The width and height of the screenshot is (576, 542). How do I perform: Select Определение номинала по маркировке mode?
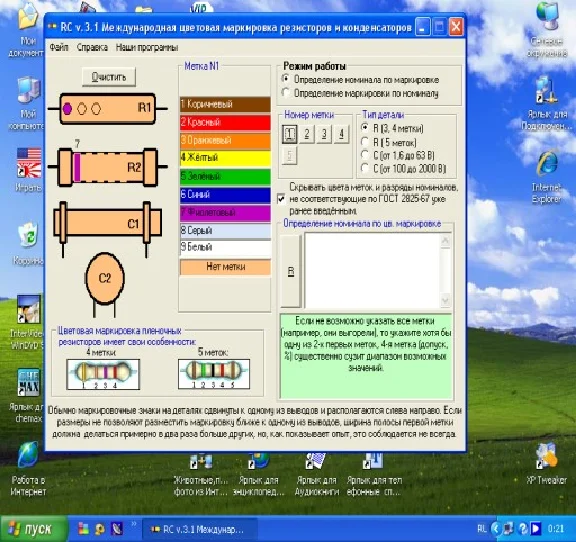pos(360,79)
